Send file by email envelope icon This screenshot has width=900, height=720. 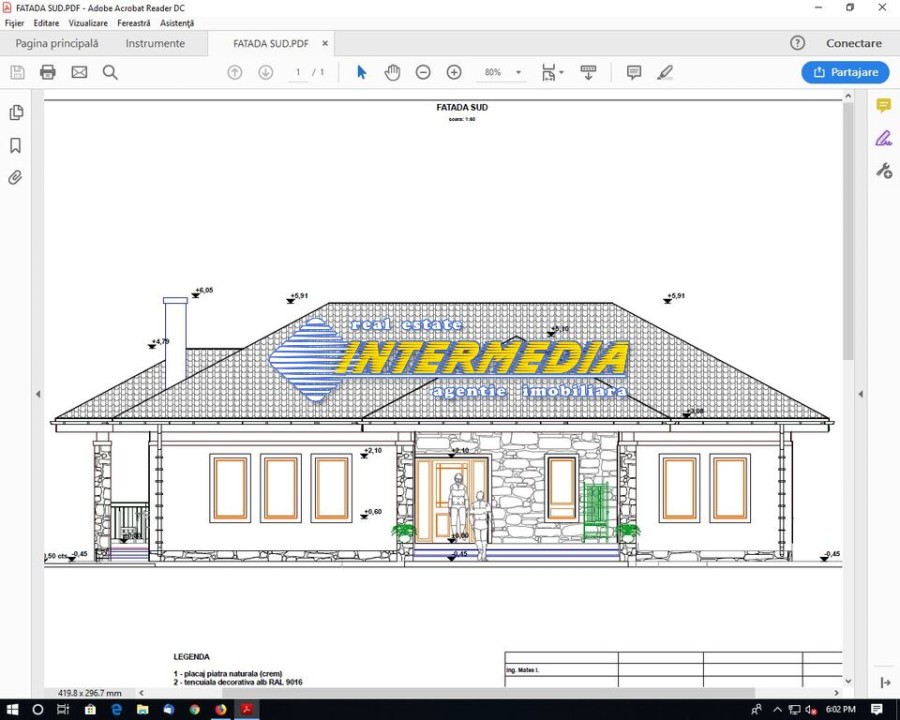pos(79,72)
